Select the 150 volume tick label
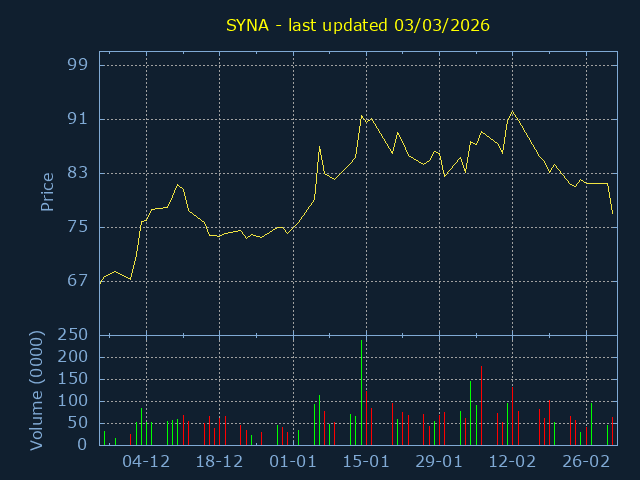 pyautogui.click(x=71, y=379)
